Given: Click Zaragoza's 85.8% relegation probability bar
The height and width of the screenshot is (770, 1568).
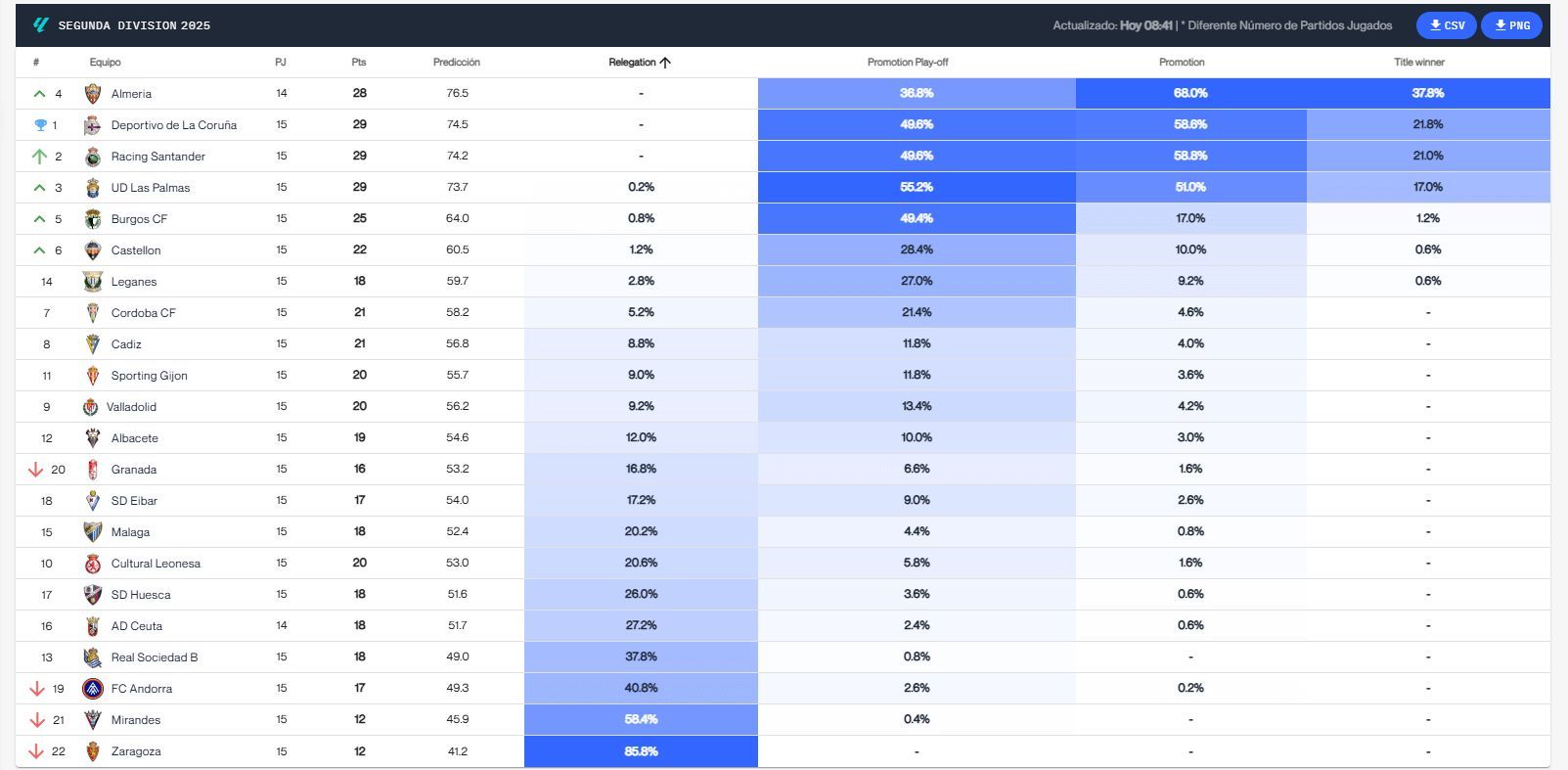Looking at the screenshot, I should (641, 751).
